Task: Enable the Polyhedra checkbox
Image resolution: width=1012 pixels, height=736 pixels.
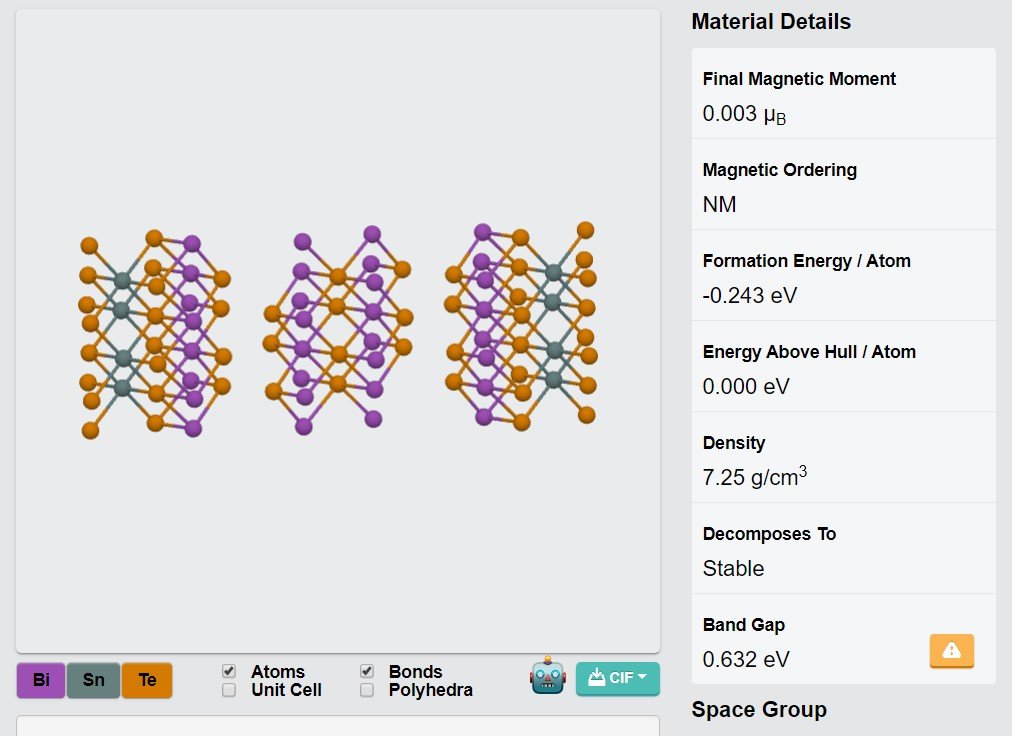Action: [367, 690]
